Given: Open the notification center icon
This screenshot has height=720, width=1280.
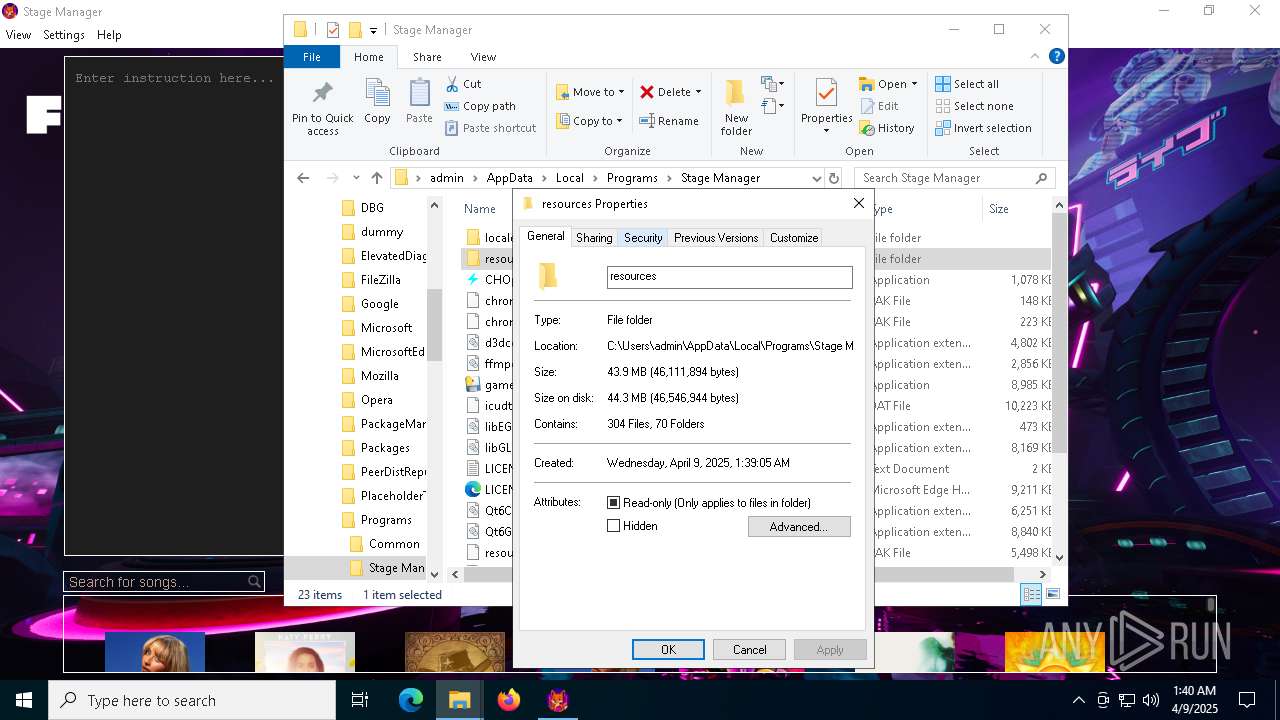Looking at the screenshot, I should tap(1247, 700).
